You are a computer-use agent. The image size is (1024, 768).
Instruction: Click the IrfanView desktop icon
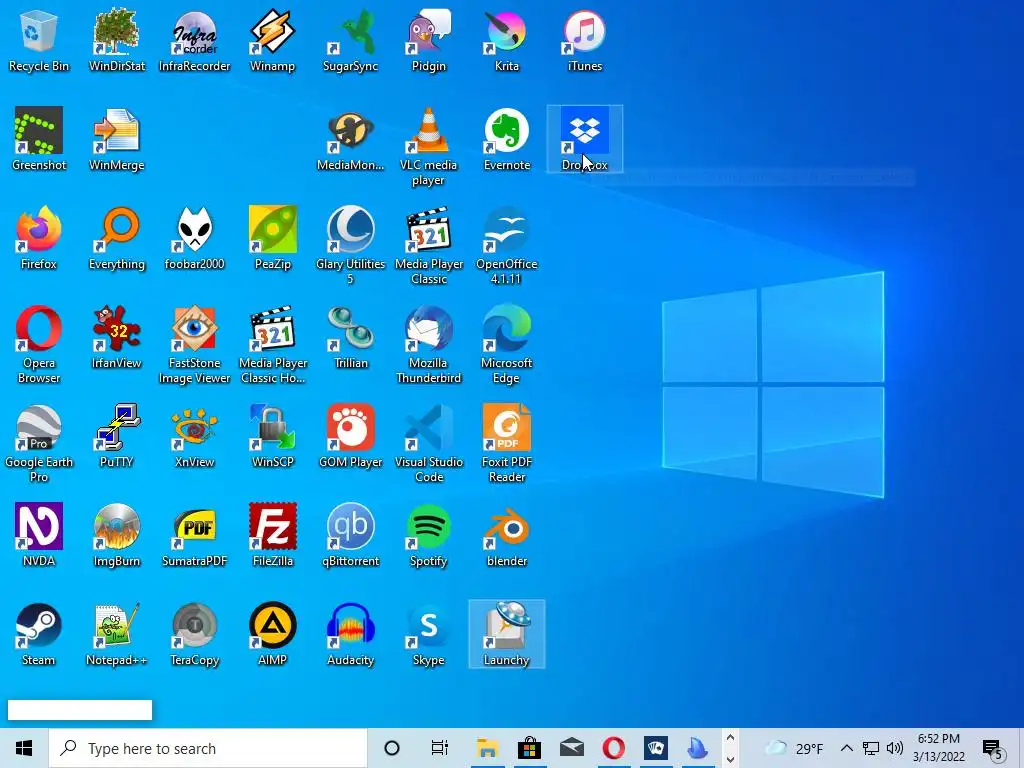(117, 337)
